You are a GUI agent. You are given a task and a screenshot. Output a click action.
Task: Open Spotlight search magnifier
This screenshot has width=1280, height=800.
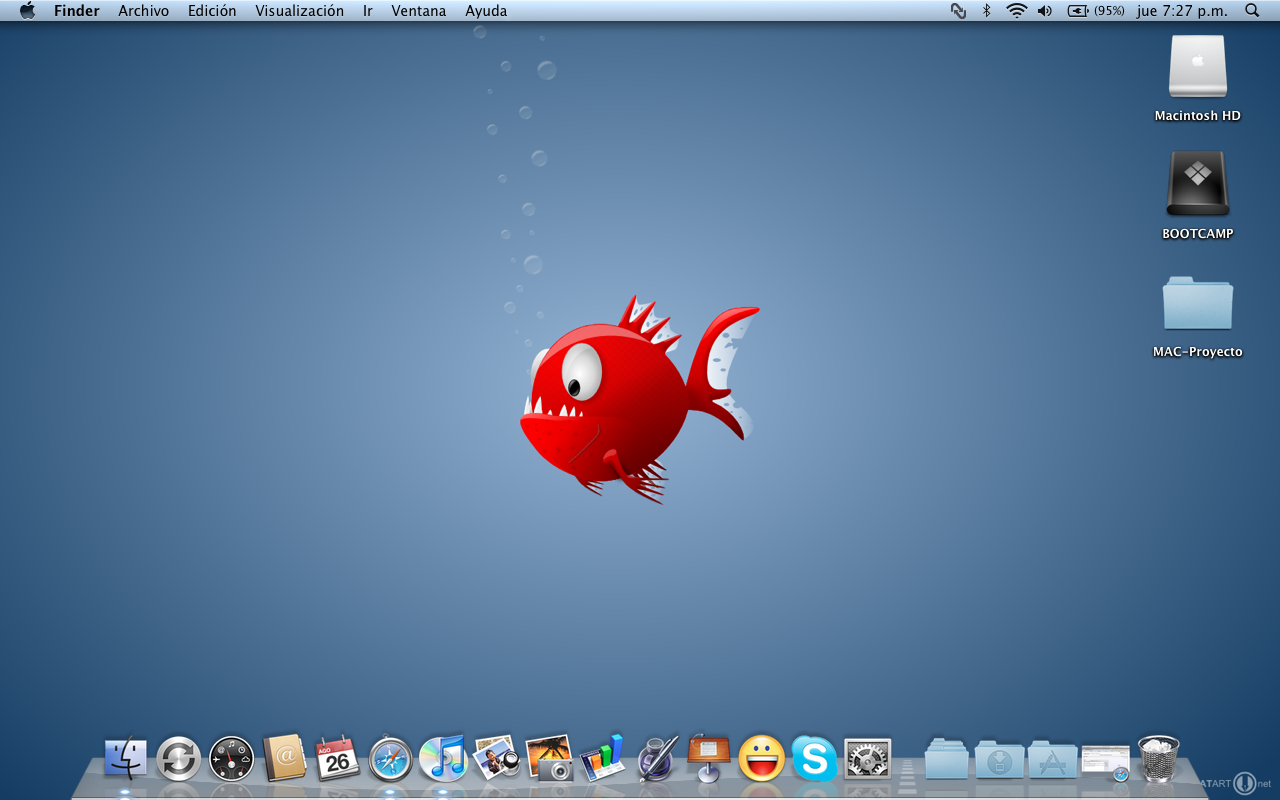pyautogui.click(x=1252, y=11)
